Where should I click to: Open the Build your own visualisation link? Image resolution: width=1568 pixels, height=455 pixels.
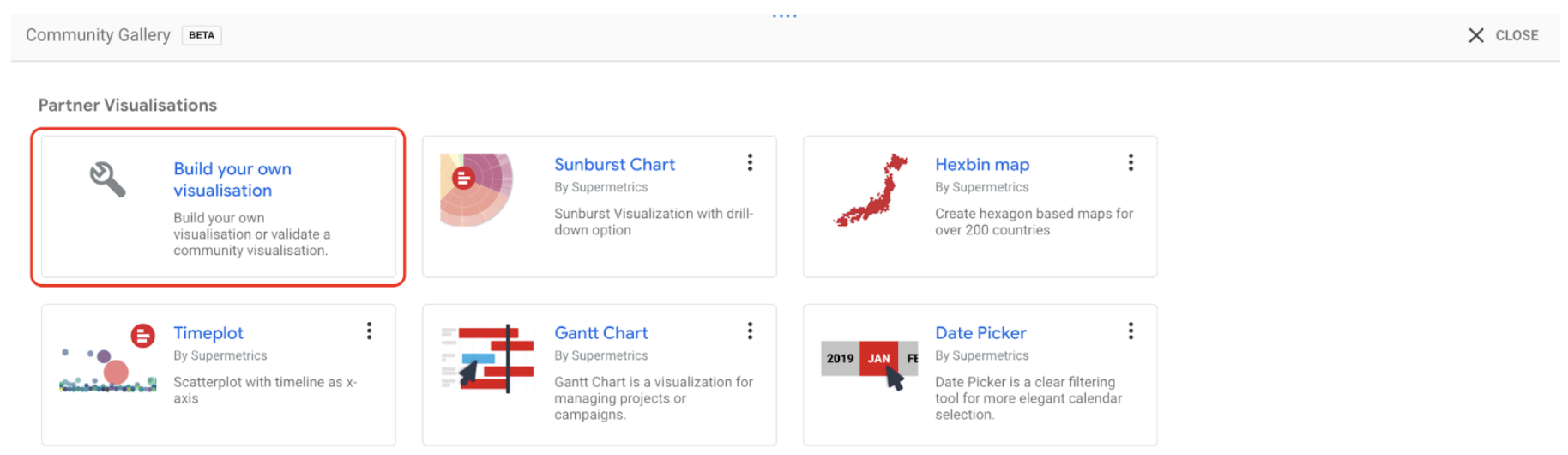point(232,179)
